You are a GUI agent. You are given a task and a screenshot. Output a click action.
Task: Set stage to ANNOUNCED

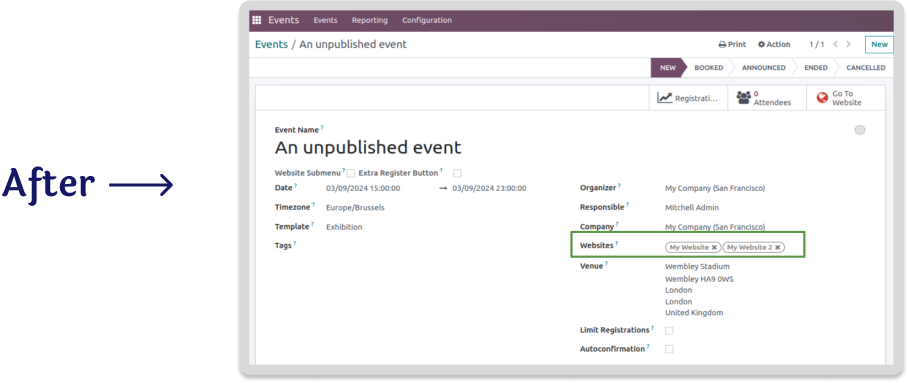pyautogui.click(x=763, y=68)
